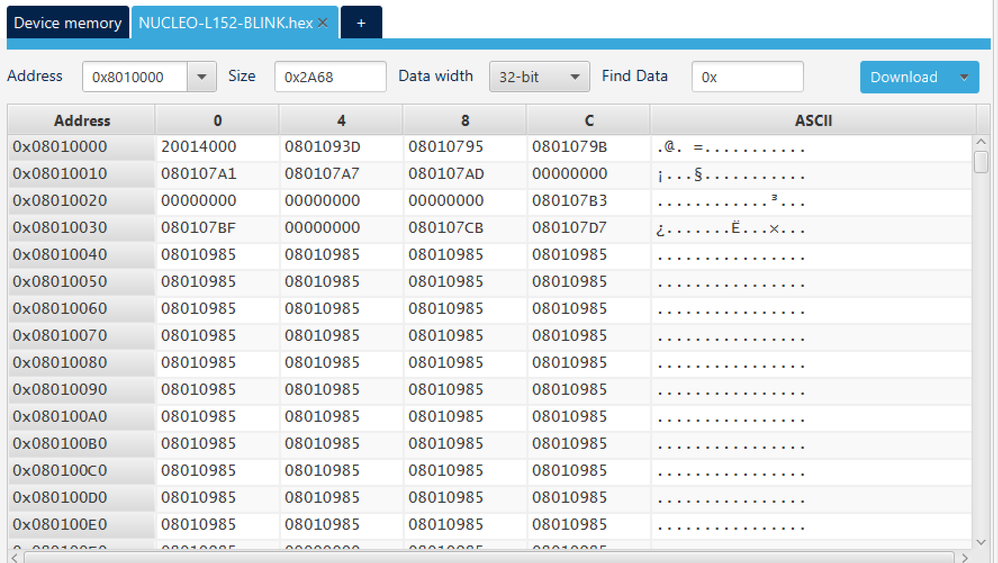Click vertical scrollbar down arrow
The height and width of the screenshot is (563, 998).
coord(981,542)
